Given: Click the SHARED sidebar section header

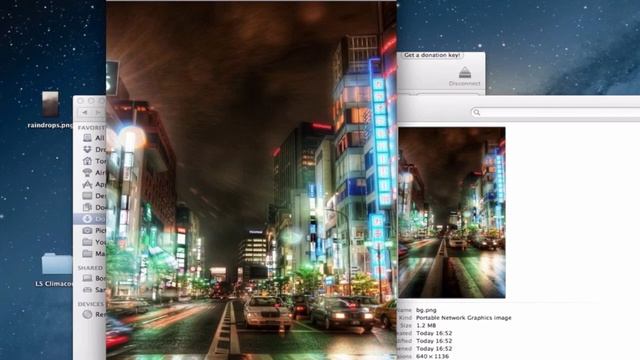Looking at the screenshot, I should point(90,268).
